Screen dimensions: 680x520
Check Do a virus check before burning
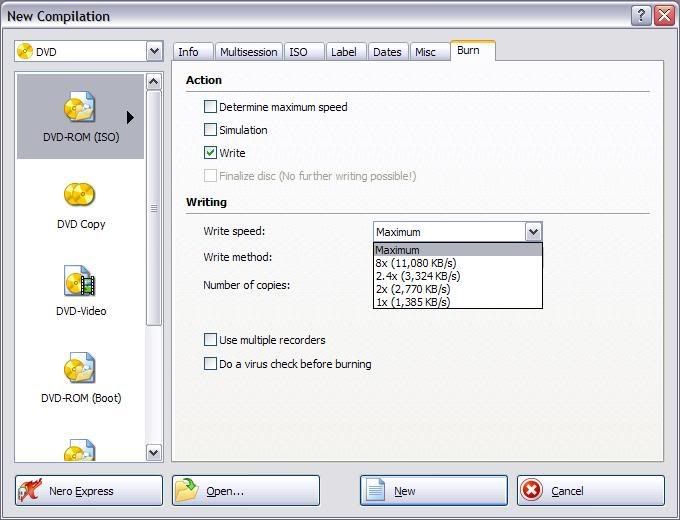pyautogui.click(x=210, y=363)
